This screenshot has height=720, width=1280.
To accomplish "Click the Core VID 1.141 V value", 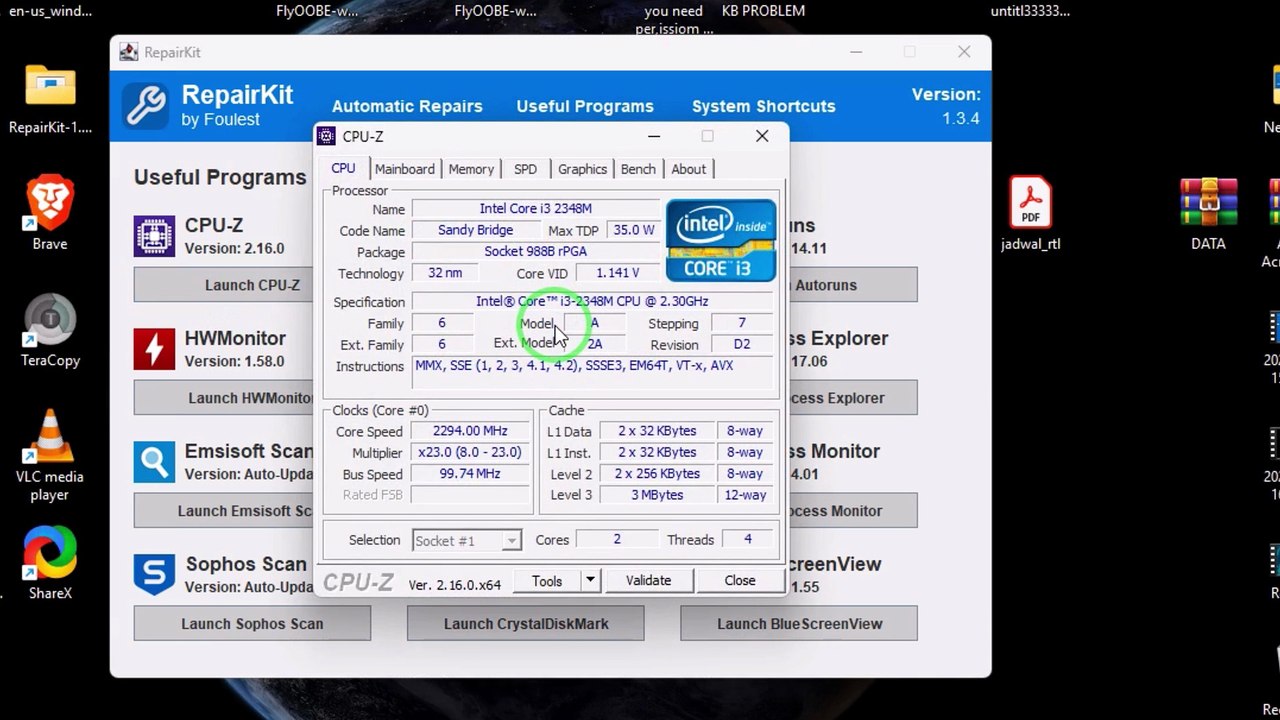I will point(617,273).
